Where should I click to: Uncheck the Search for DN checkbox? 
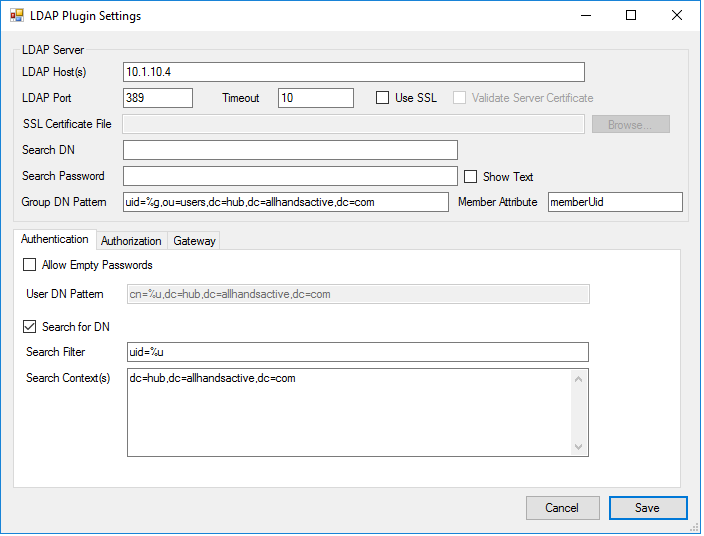click(29, 327)
